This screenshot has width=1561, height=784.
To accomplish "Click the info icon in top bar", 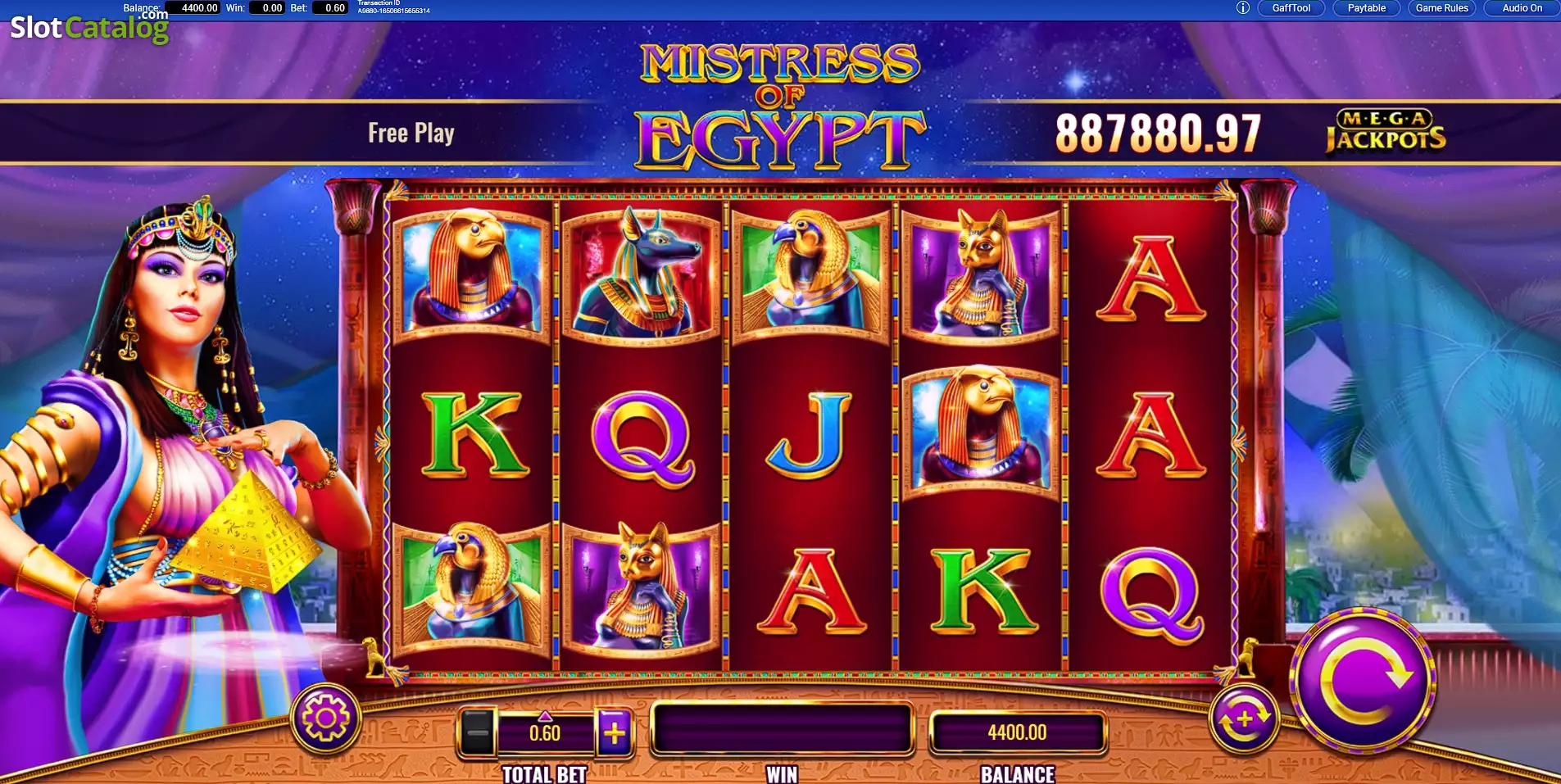I will (x=1242, y=8).
